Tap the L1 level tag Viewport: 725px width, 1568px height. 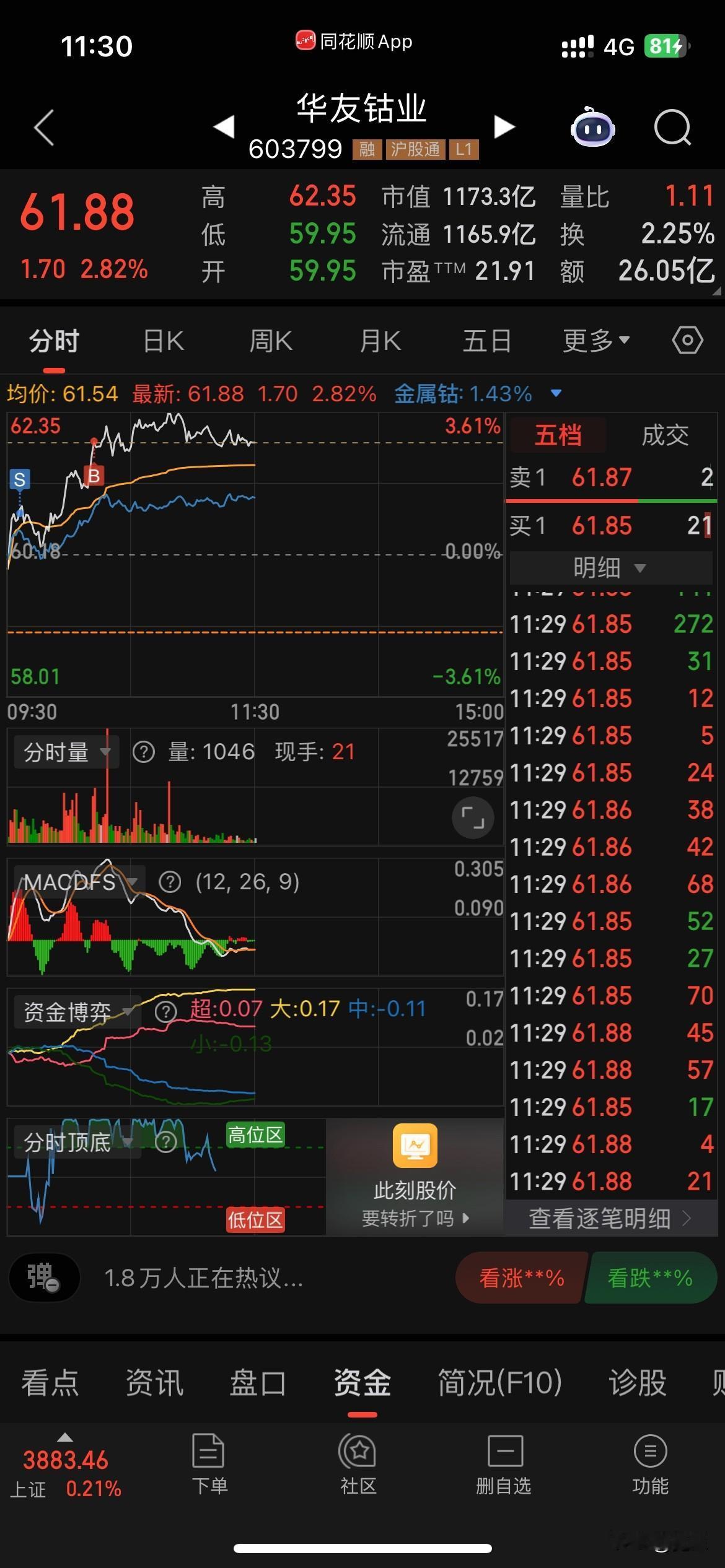coord(464,149)
